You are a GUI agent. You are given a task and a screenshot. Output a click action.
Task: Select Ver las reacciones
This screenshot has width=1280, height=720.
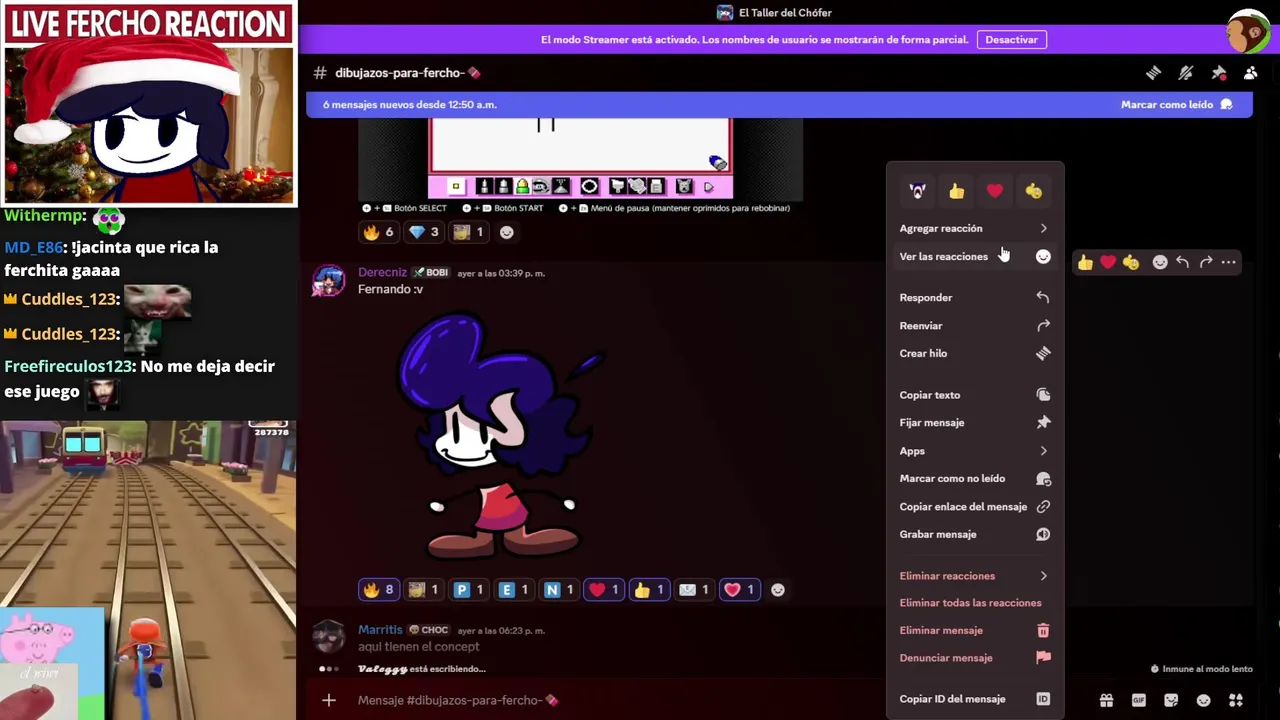[x=975, y=256]
